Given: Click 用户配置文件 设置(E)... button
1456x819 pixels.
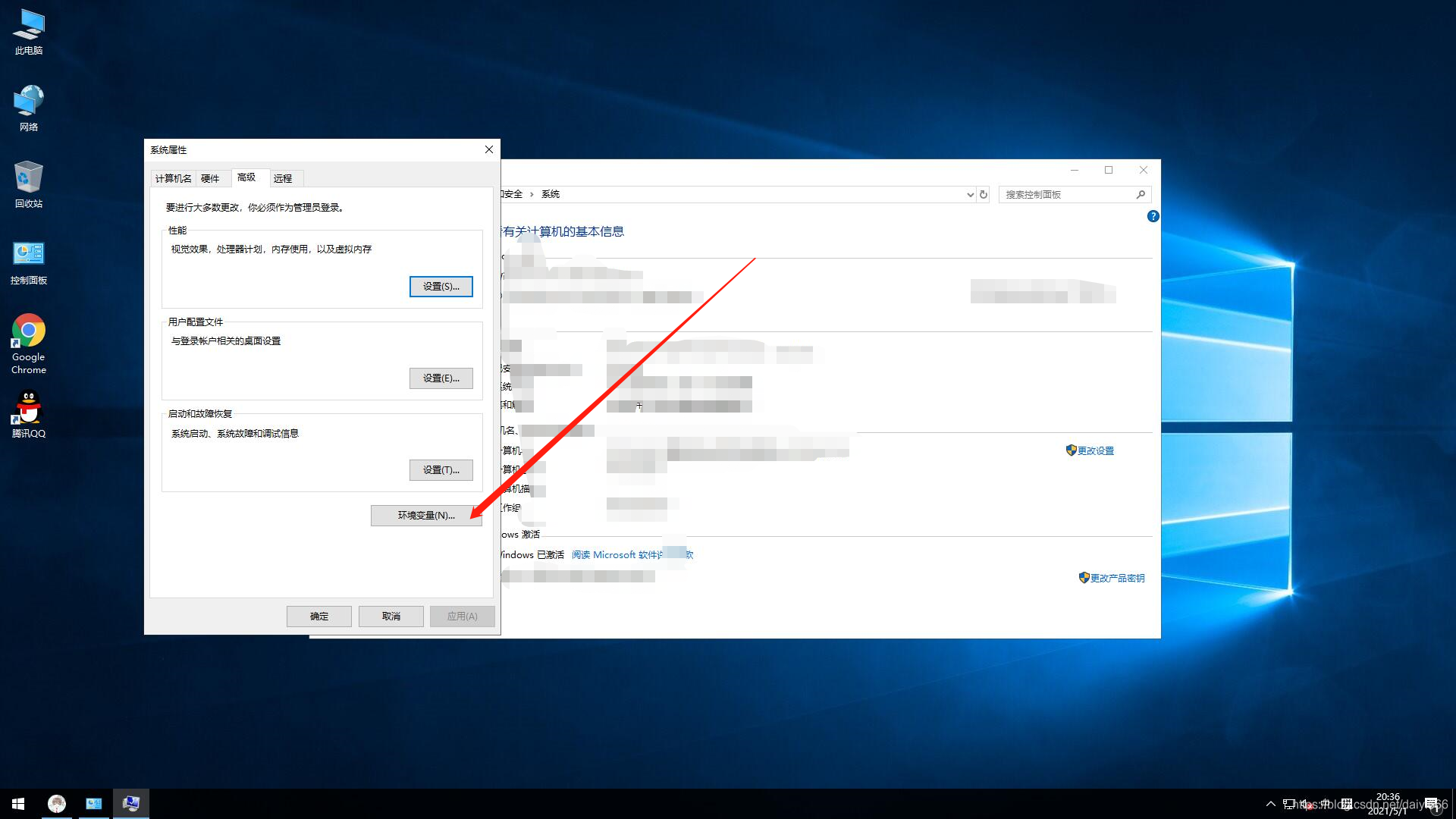Looking at the screenshot, I should coord(440,377).
